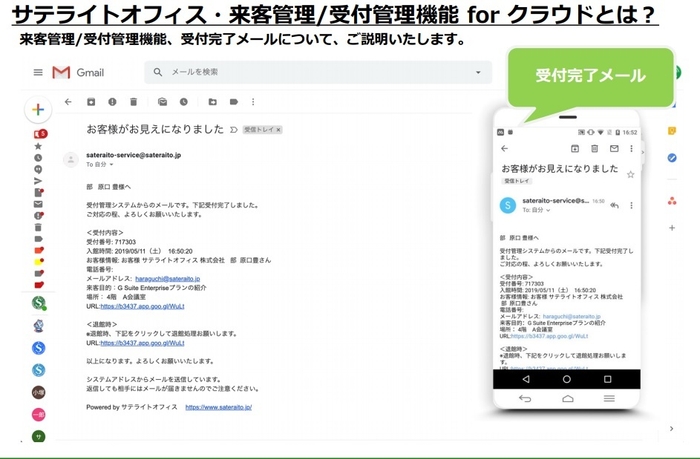Click pink 一郎 contact avatar in sidebar
700x459 pixels.
tap(38, 415)
